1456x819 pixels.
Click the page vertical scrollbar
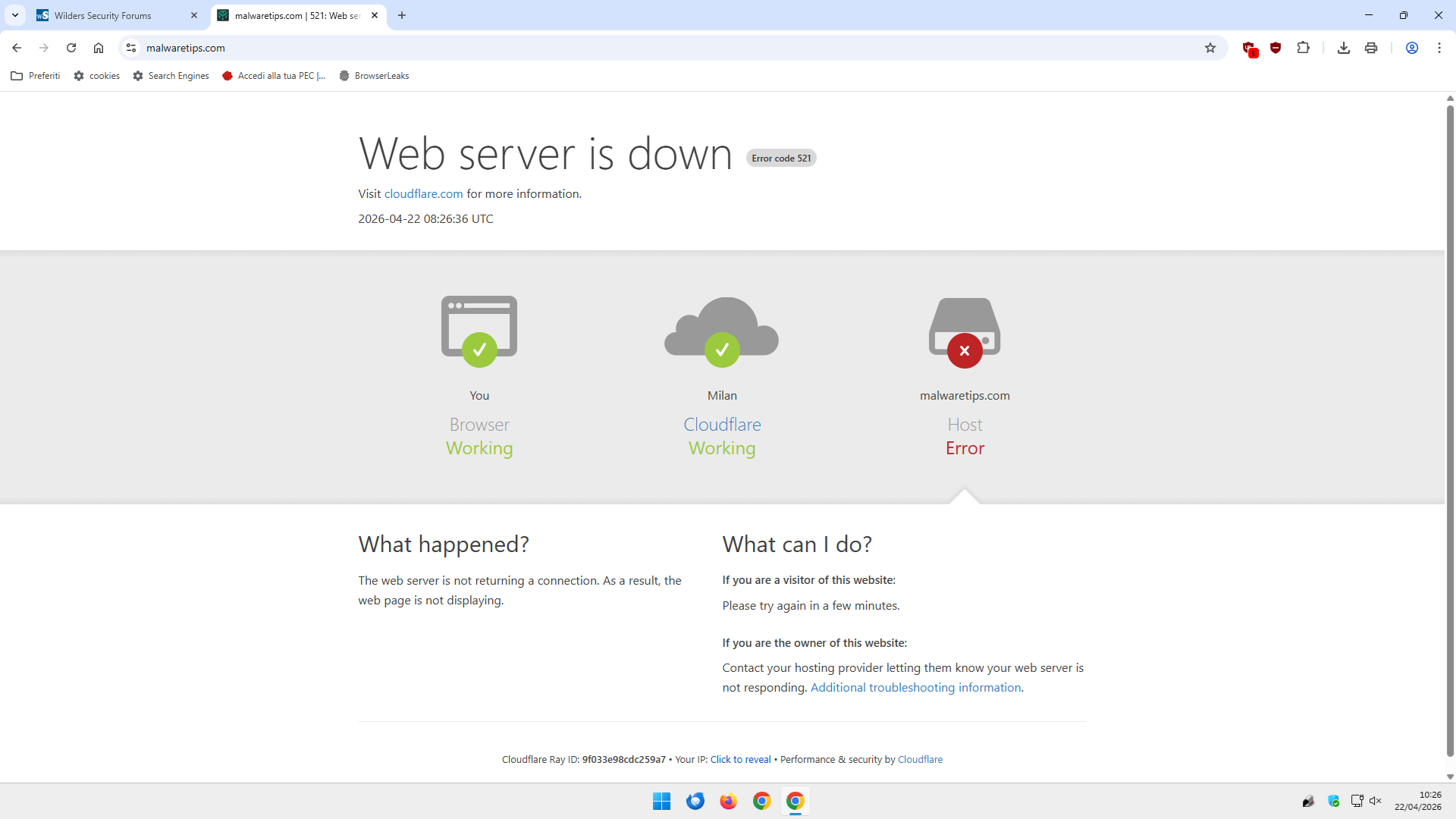coord(1450,431)
